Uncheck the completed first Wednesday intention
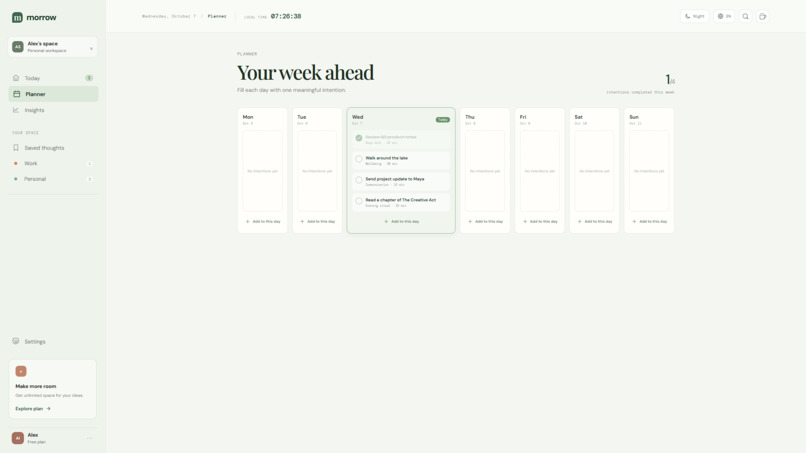Screen dimensions: 806x453 (359, 138)
